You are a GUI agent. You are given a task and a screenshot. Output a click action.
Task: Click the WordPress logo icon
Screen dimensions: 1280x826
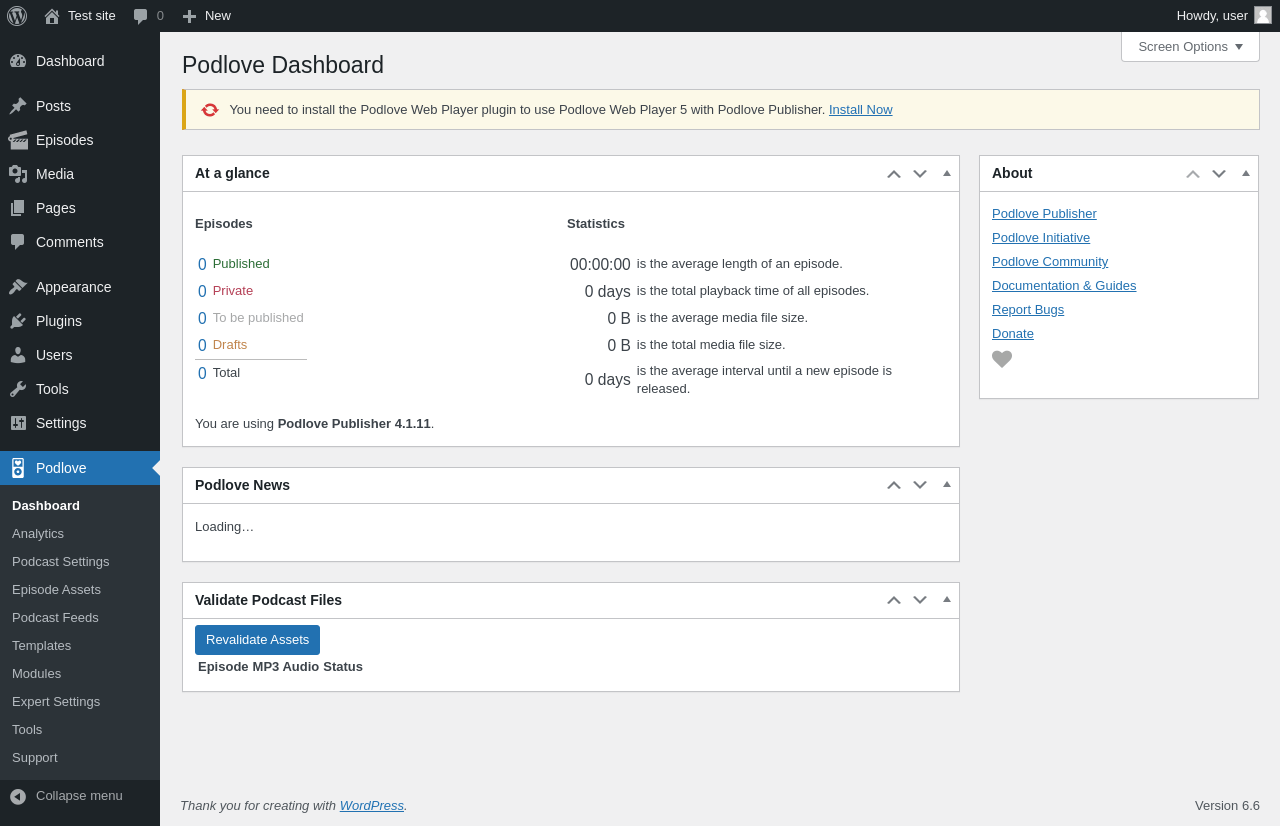(17, 16)
